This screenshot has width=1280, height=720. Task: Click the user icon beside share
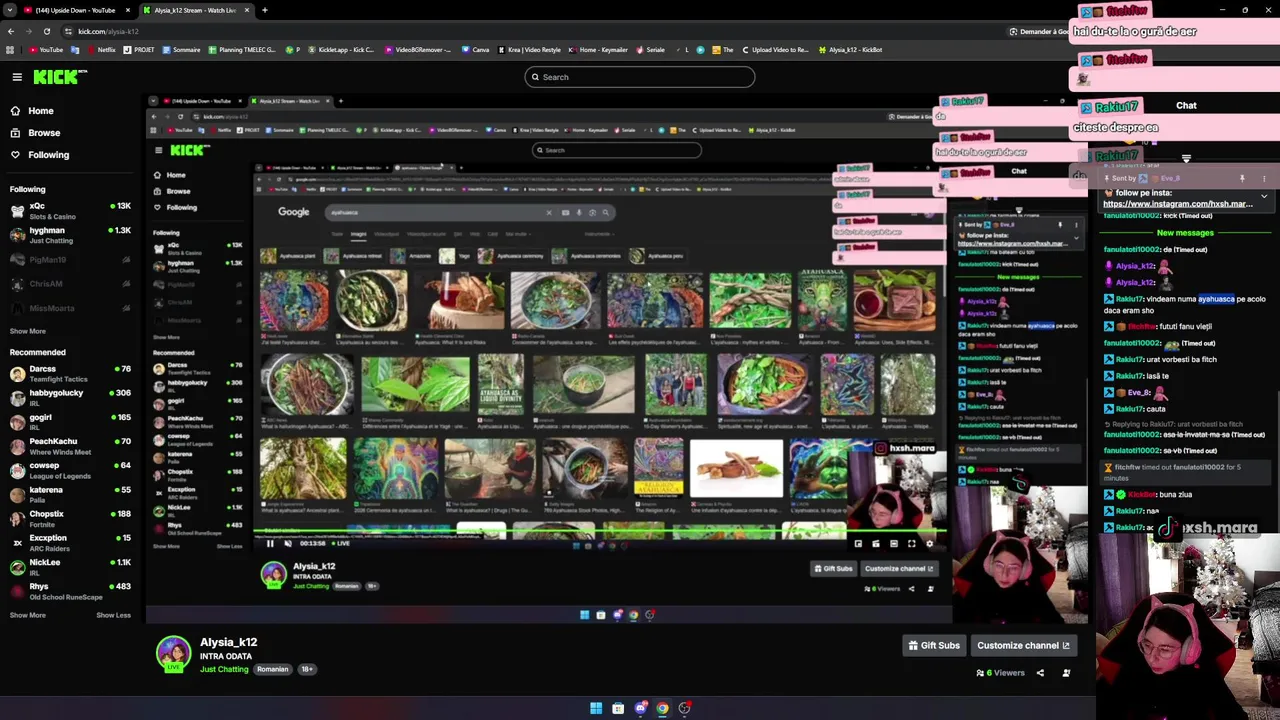(x=1066, y=673)
